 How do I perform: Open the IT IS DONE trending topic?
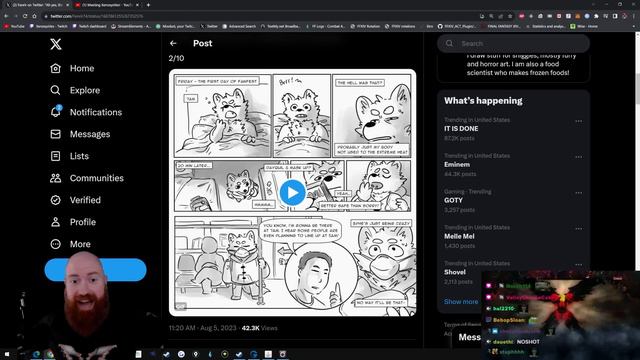[x=461, y=129]
